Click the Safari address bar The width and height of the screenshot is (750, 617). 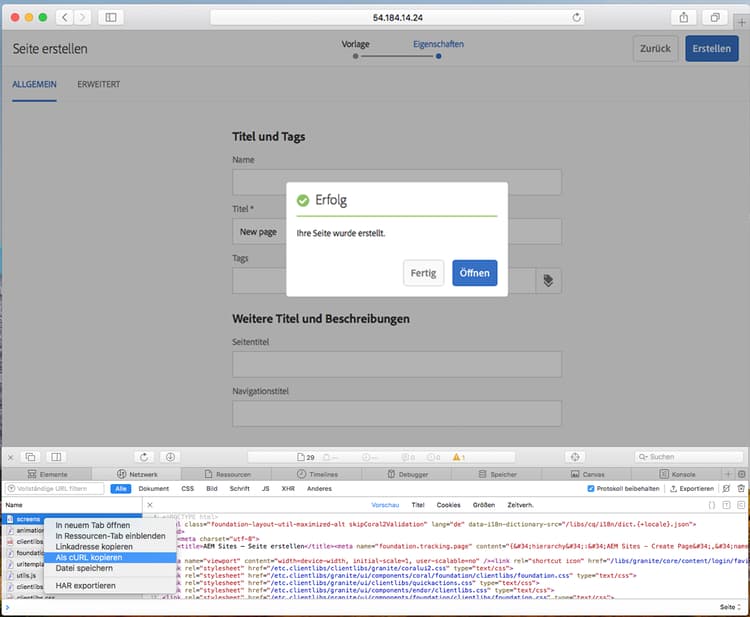(397, 18)
